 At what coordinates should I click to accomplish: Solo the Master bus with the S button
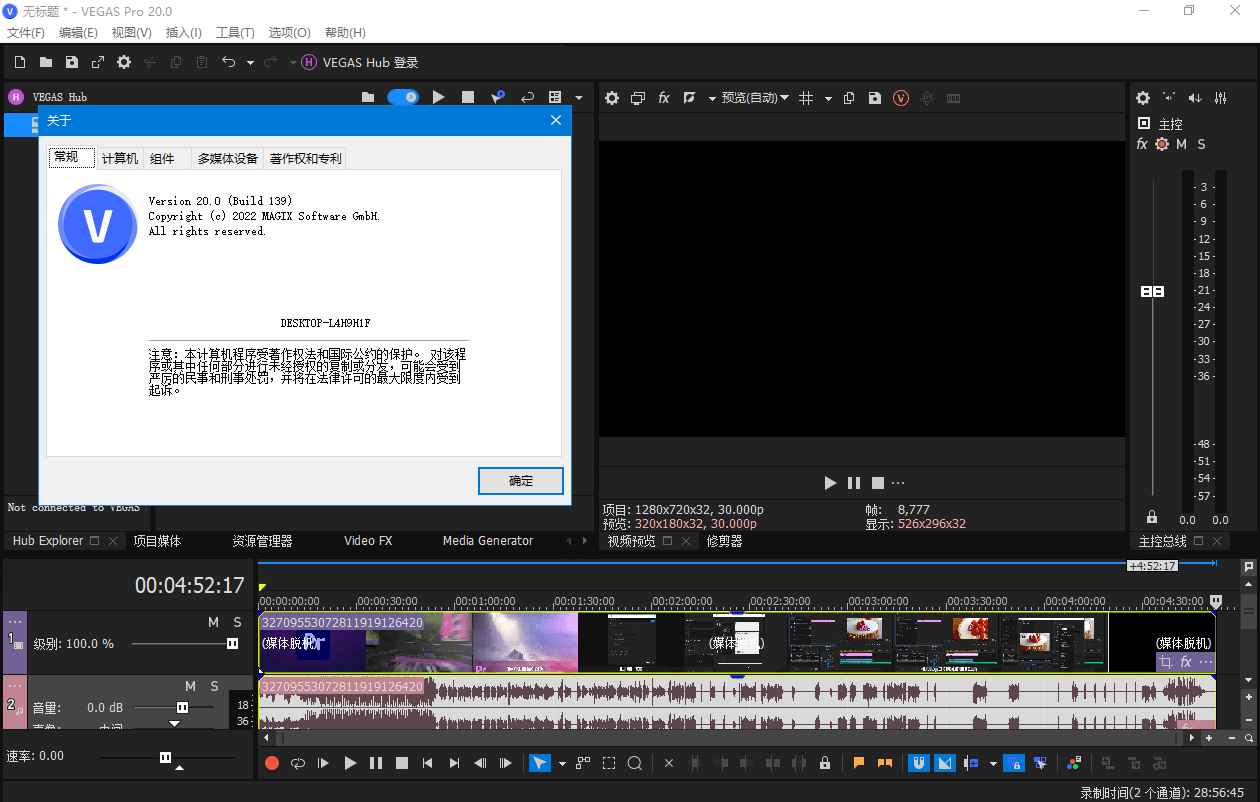coord(1201,144)
